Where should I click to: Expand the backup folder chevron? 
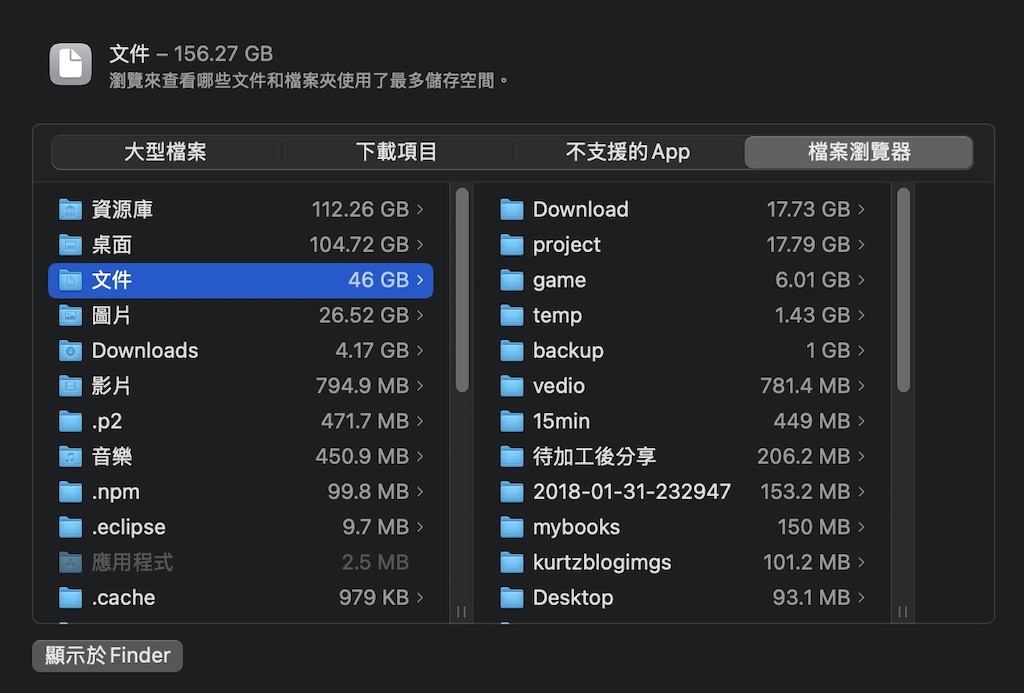coord(861,351)
